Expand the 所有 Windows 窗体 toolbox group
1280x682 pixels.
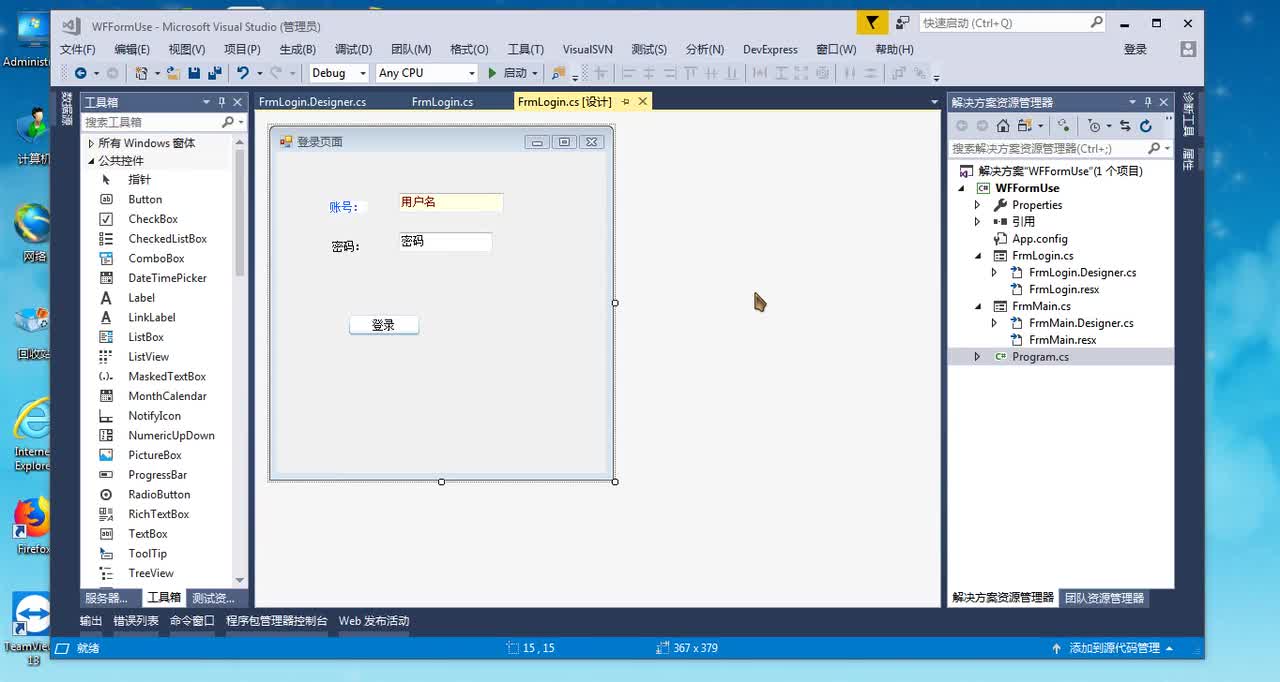click(91, 143)
